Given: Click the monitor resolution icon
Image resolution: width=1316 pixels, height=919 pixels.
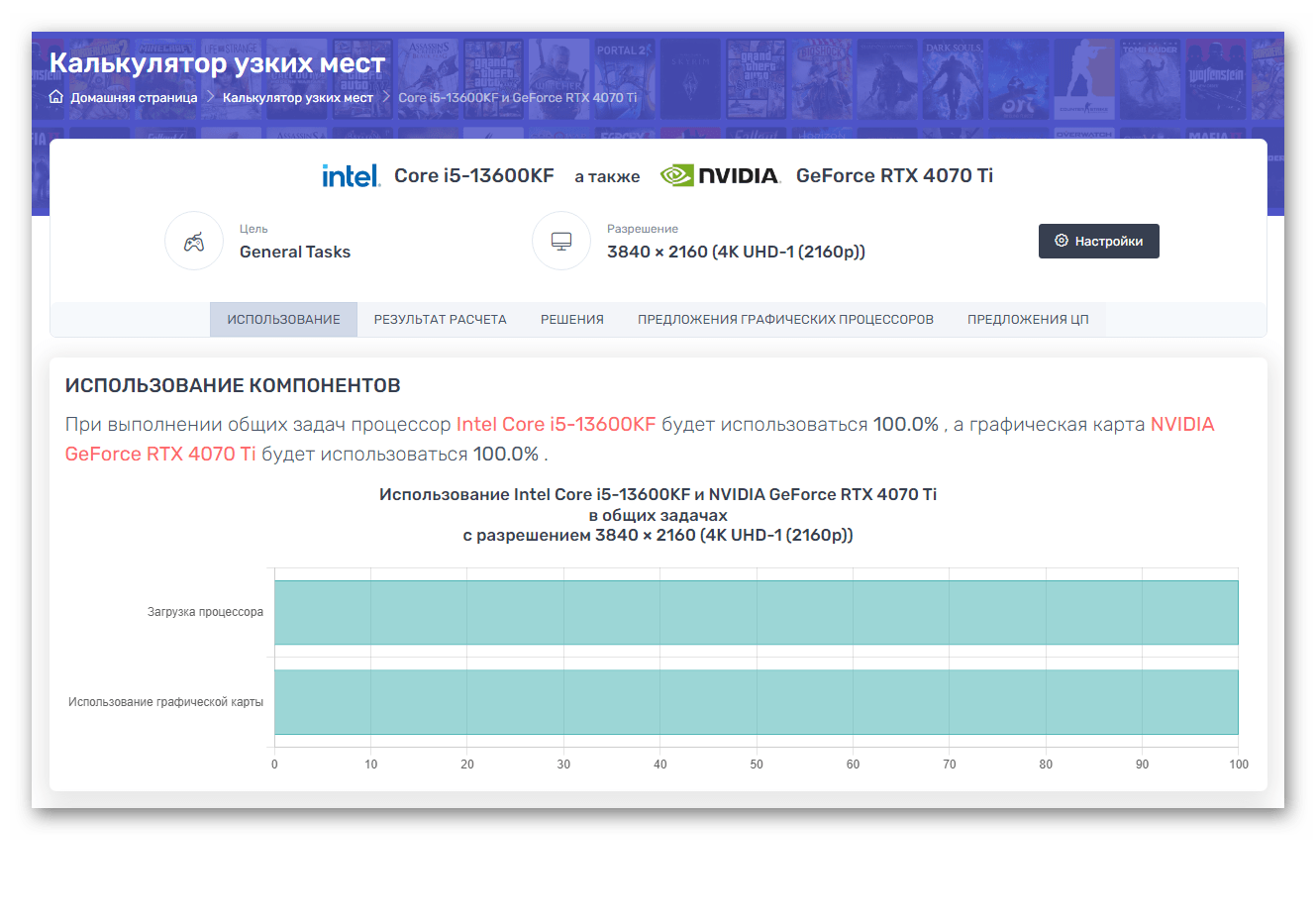Looking at the screenshot, I should [x=561, y=241].
